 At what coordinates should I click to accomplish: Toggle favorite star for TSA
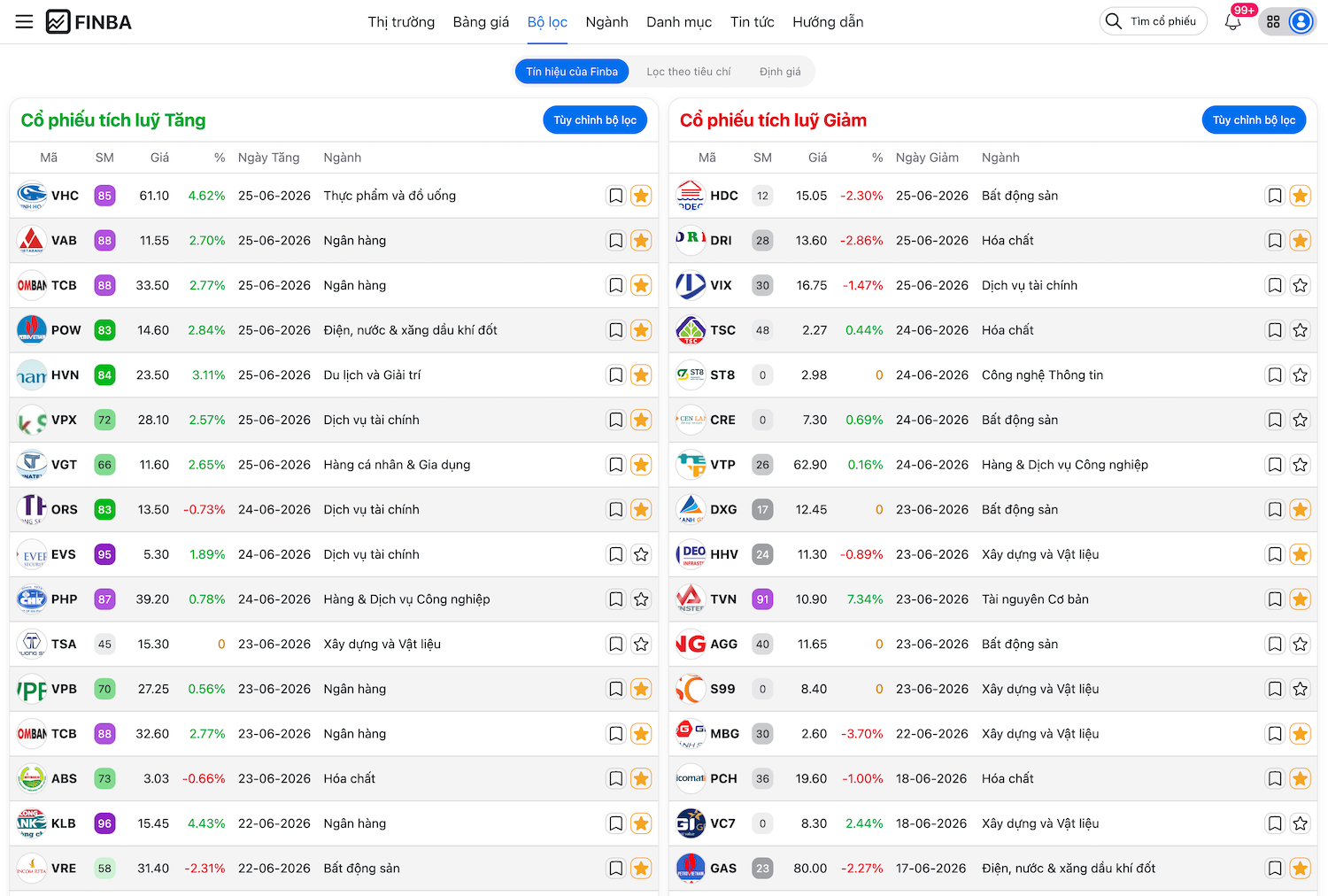(x=642, y=644)
